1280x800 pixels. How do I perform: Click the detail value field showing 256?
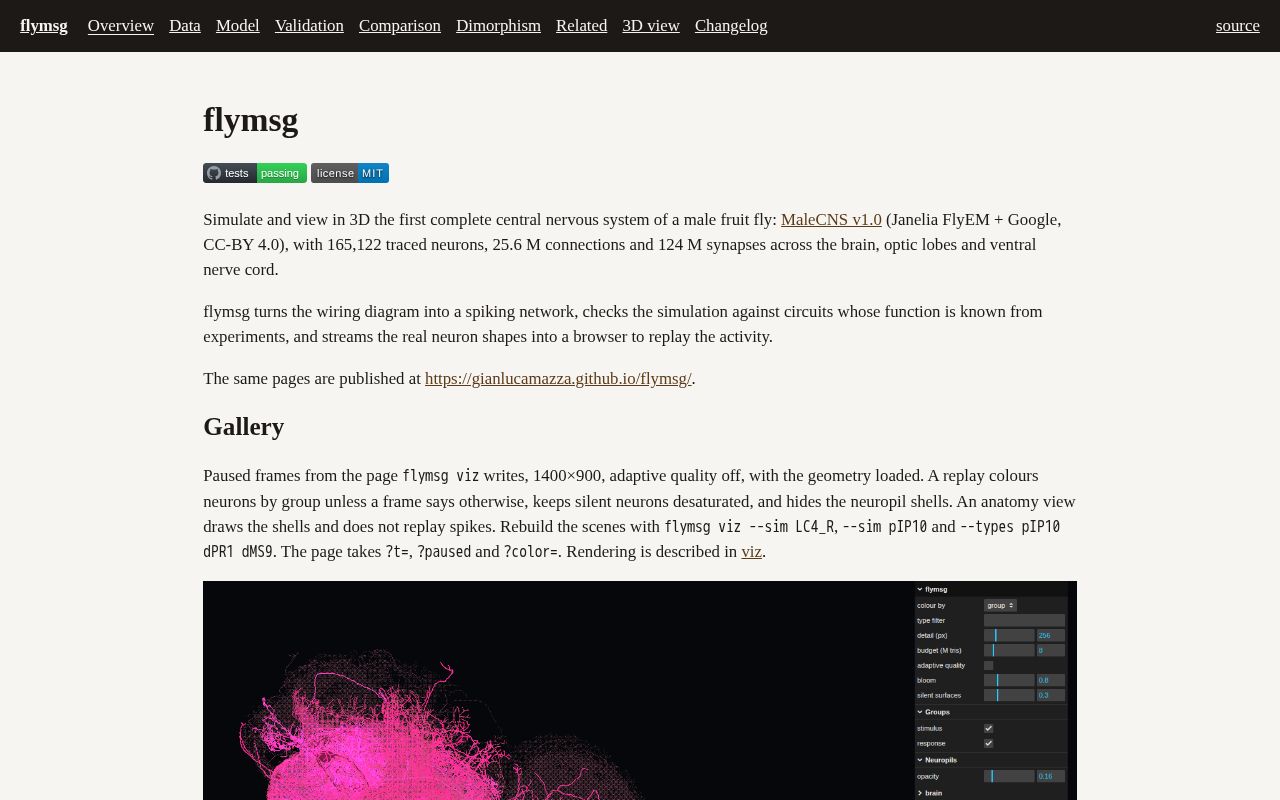pos(1051,635)
